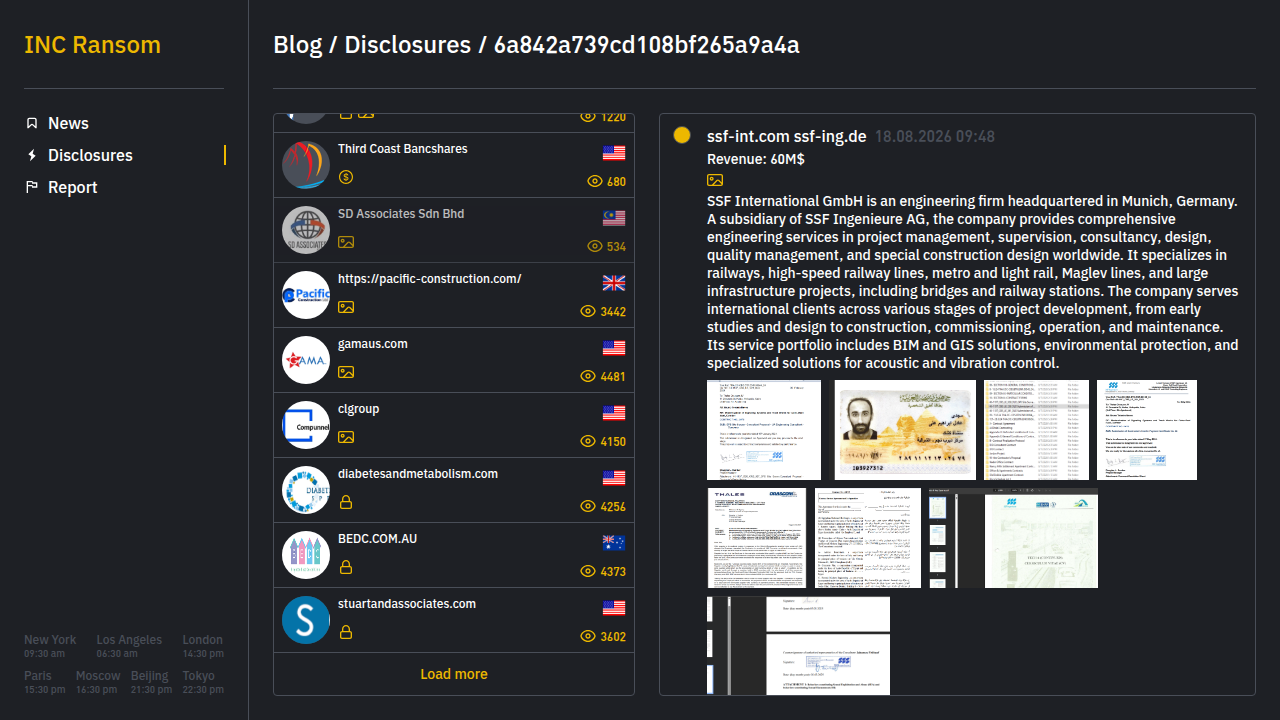Select Disclosures in the sidebar menu
The image size is (1280, 720).
click(x=90, y=155)
